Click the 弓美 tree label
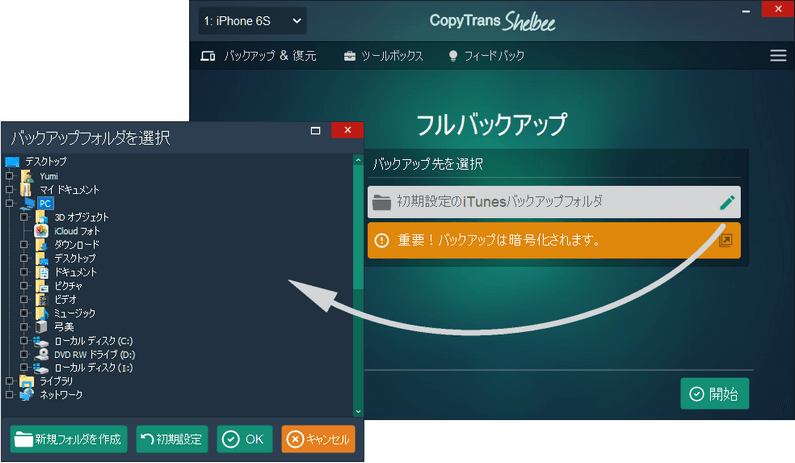 click(x=64, y=327)
